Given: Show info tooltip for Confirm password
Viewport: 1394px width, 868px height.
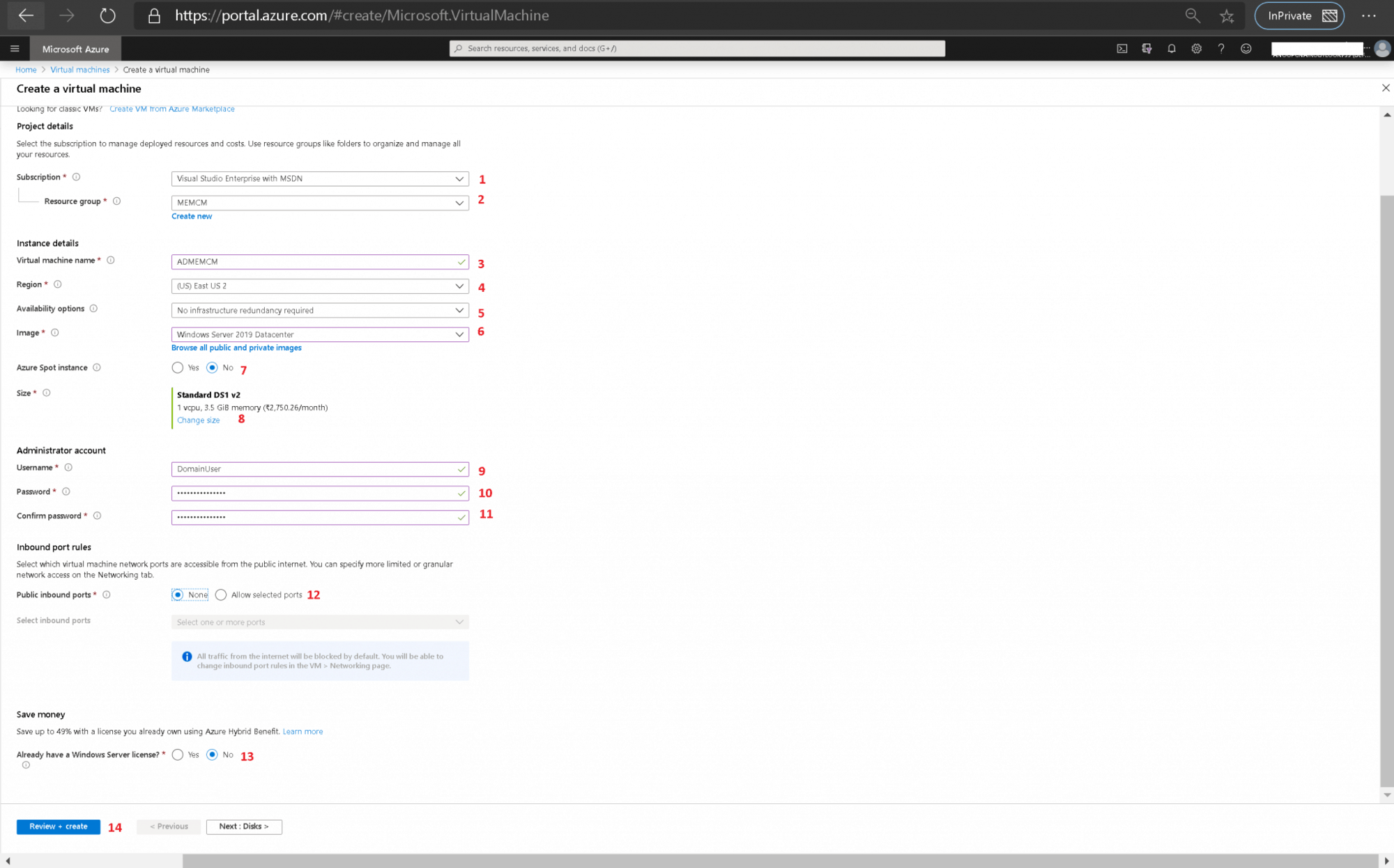Looking at the screenshot, I should pyautogui.click(x=98, y=516).
